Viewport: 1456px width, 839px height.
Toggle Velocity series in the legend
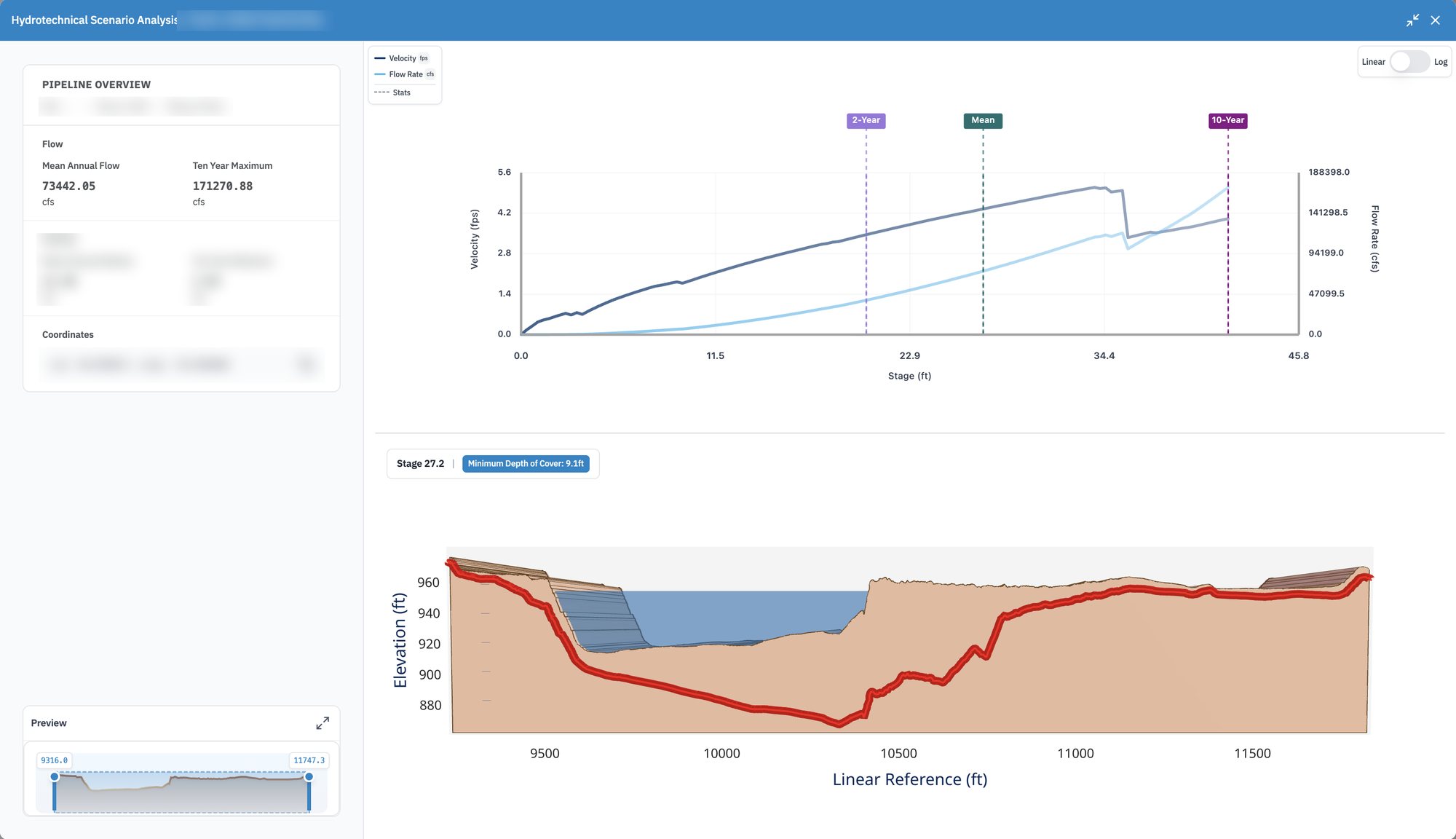[402, 58]
